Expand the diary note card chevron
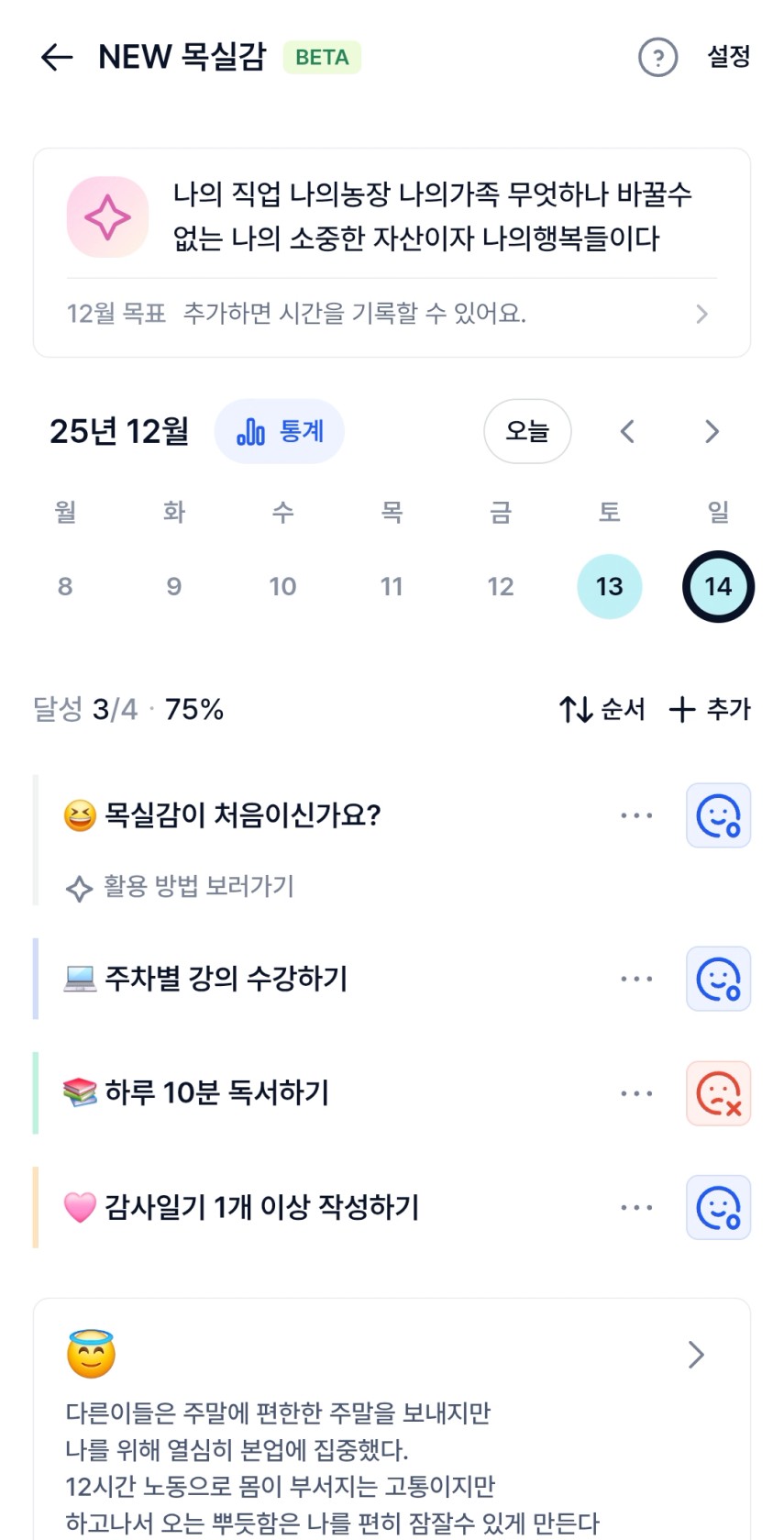The image size is (784, 1540). coord(696,1355)
